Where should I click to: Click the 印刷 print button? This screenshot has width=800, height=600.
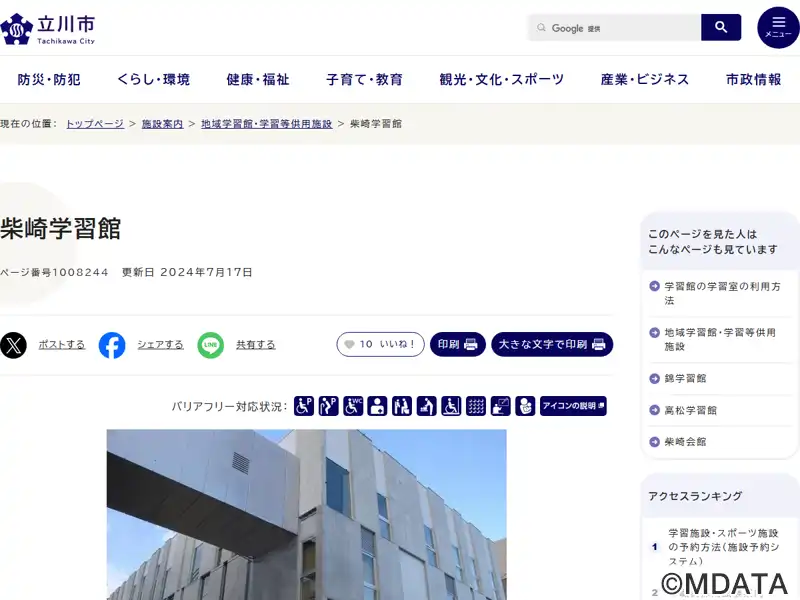458,344
